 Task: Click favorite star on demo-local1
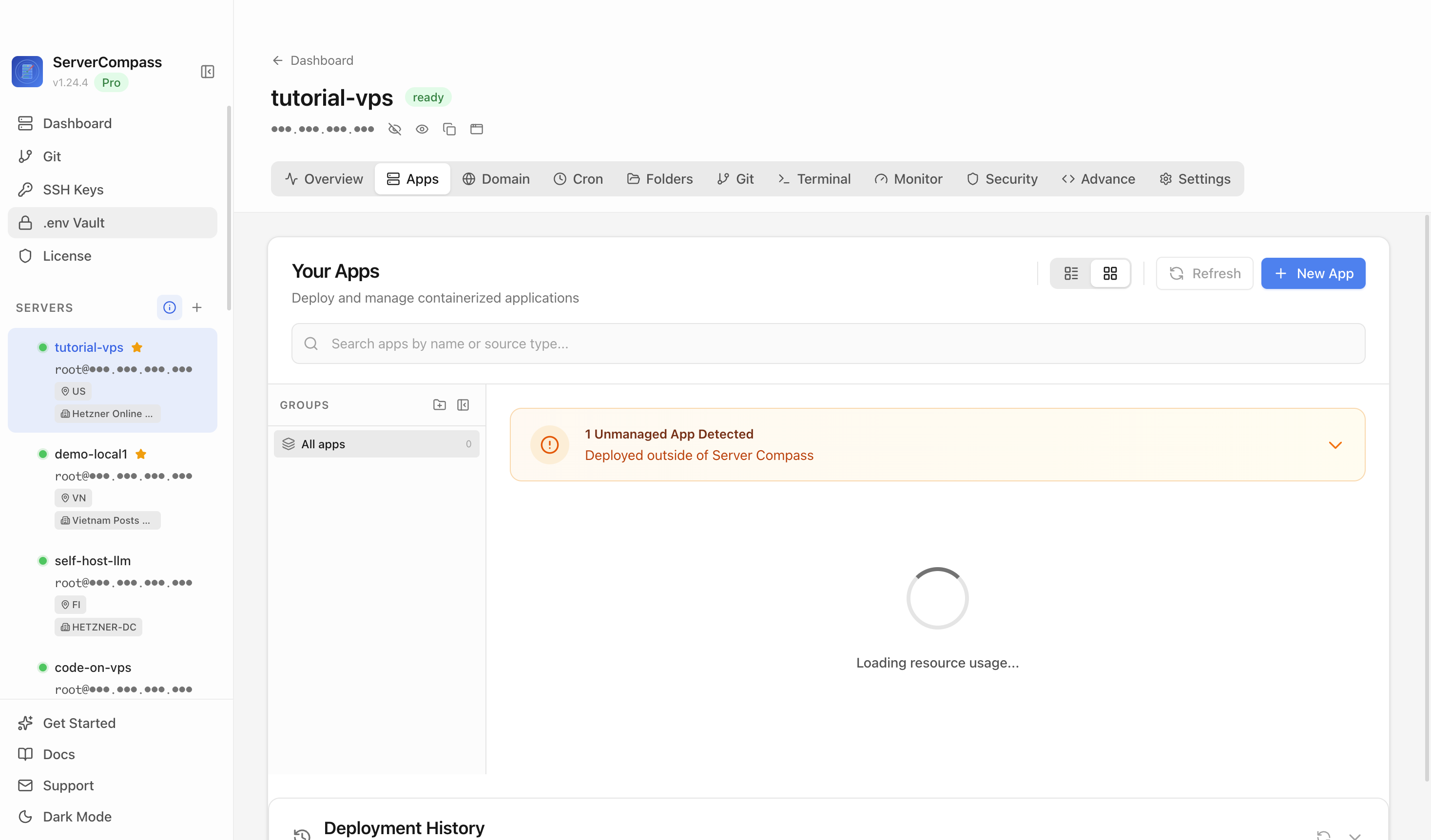click(141, 454)
